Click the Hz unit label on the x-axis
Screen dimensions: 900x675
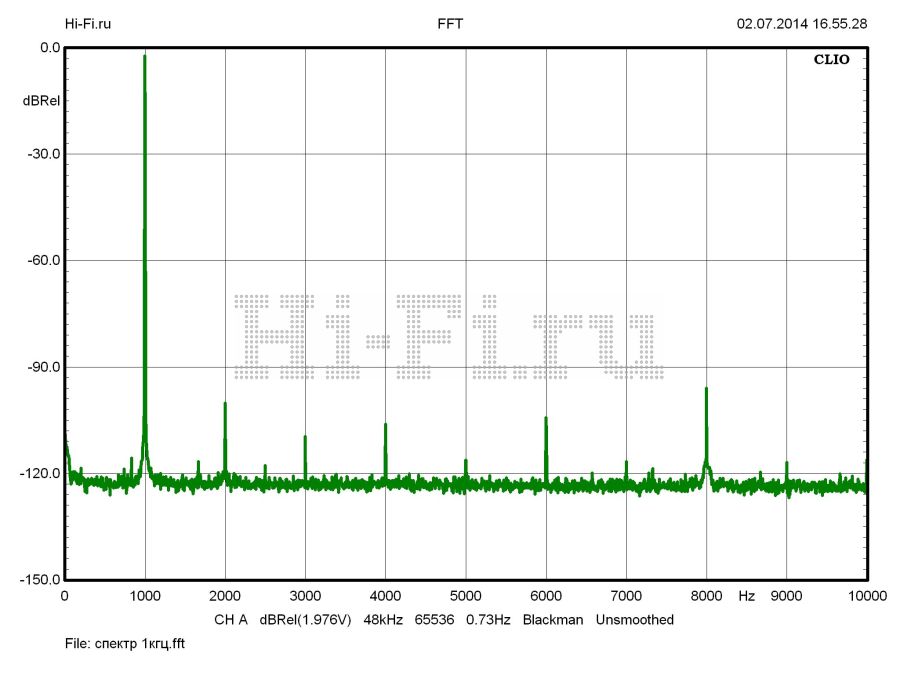746,596
